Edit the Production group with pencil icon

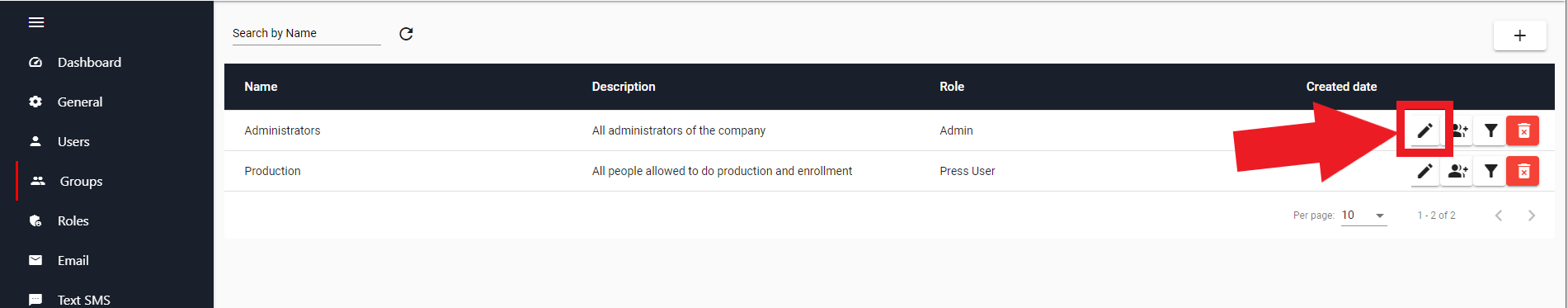tap(1424, 171)
